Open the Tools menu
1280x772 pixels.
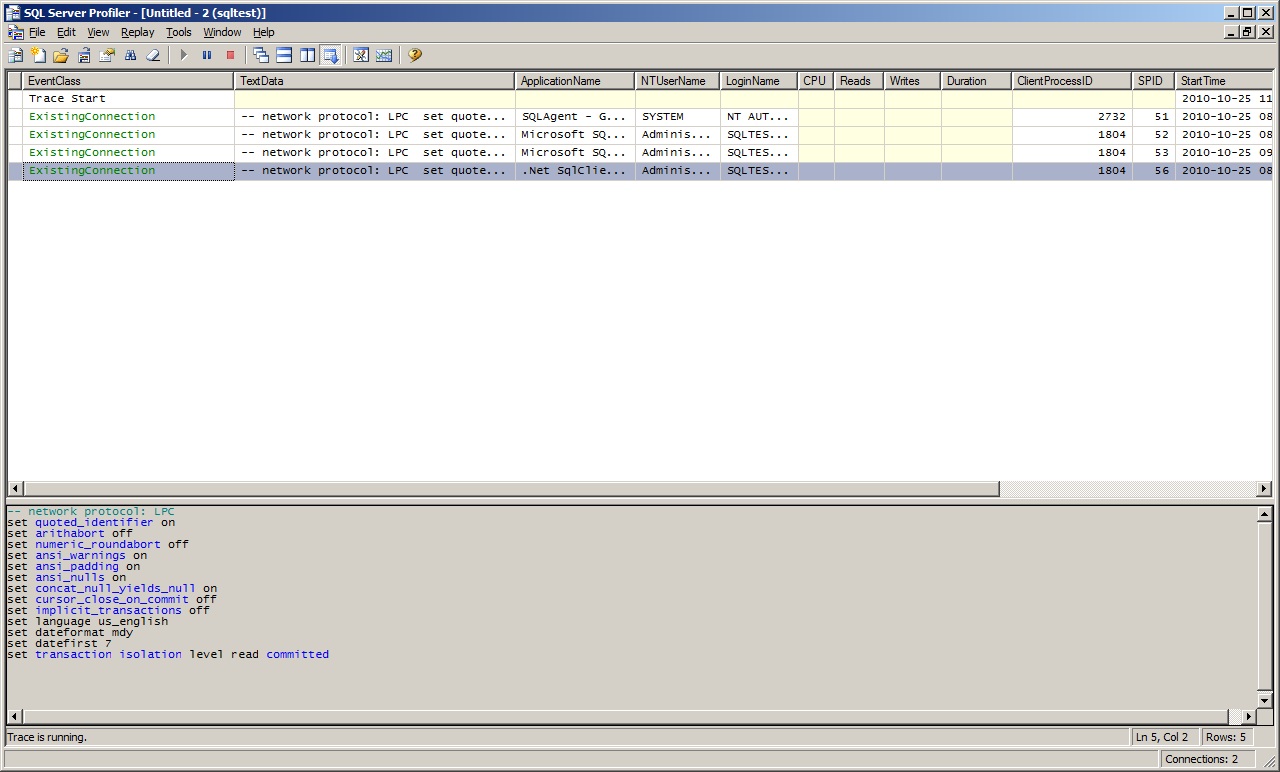pos(179,32)
